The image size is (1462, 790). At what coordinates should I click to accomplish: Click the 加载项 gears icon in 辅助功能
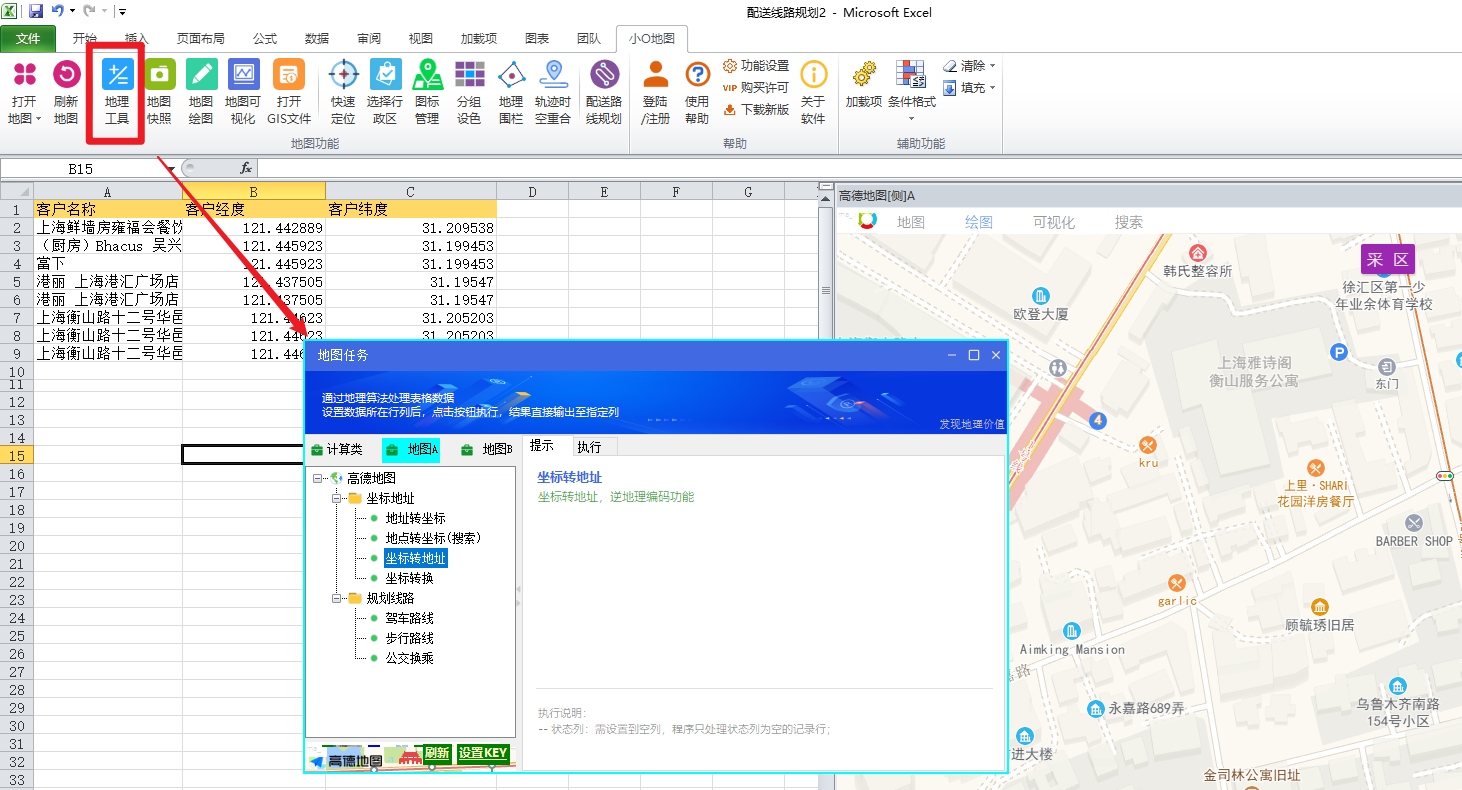point(864,74)
